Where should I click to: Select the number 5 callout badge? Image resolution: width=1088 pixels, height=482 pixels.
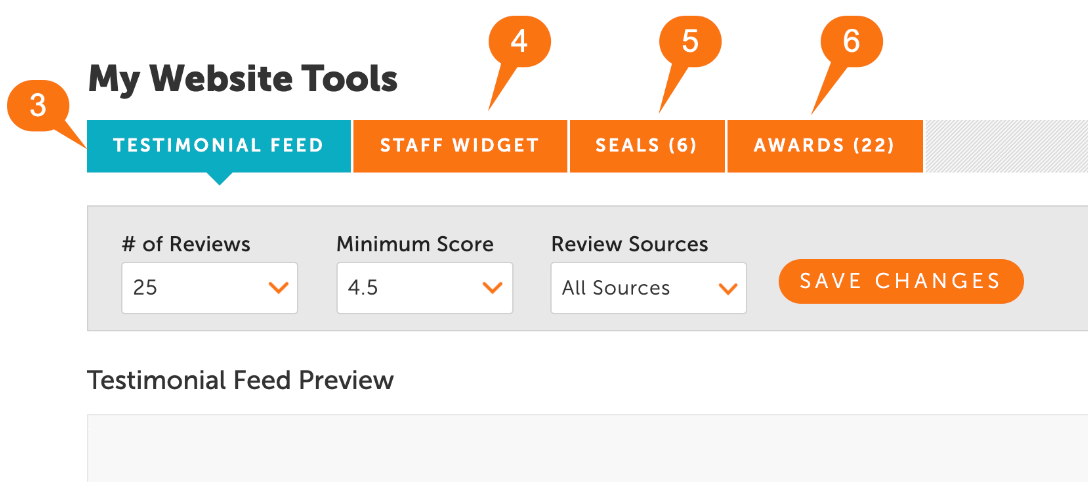pyautogui.click(x=690, y=41)
